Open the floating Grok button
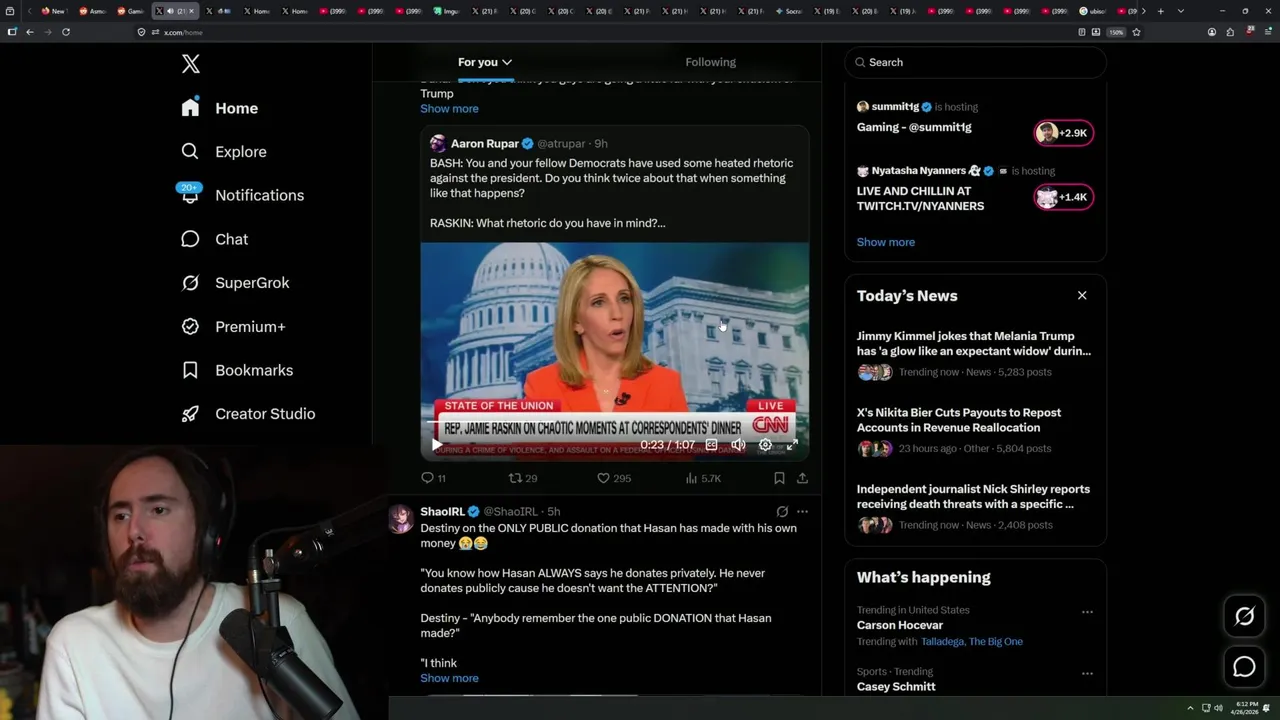 click(1244, 616)
